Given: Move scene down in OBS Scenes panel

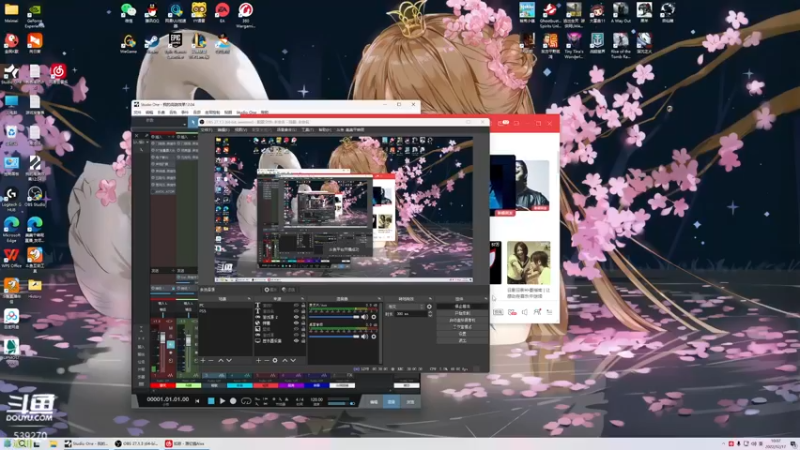Looking at the screenshot, I should 229,360.
